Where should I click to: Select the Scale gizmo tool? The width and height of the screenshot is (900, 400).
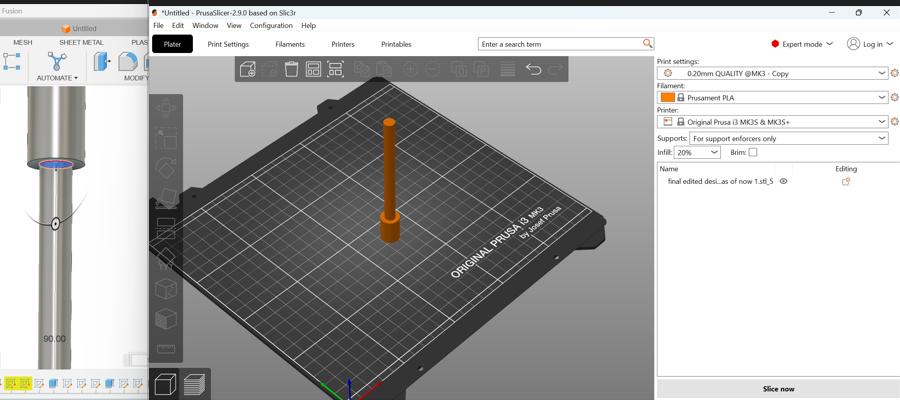[166, 138]
